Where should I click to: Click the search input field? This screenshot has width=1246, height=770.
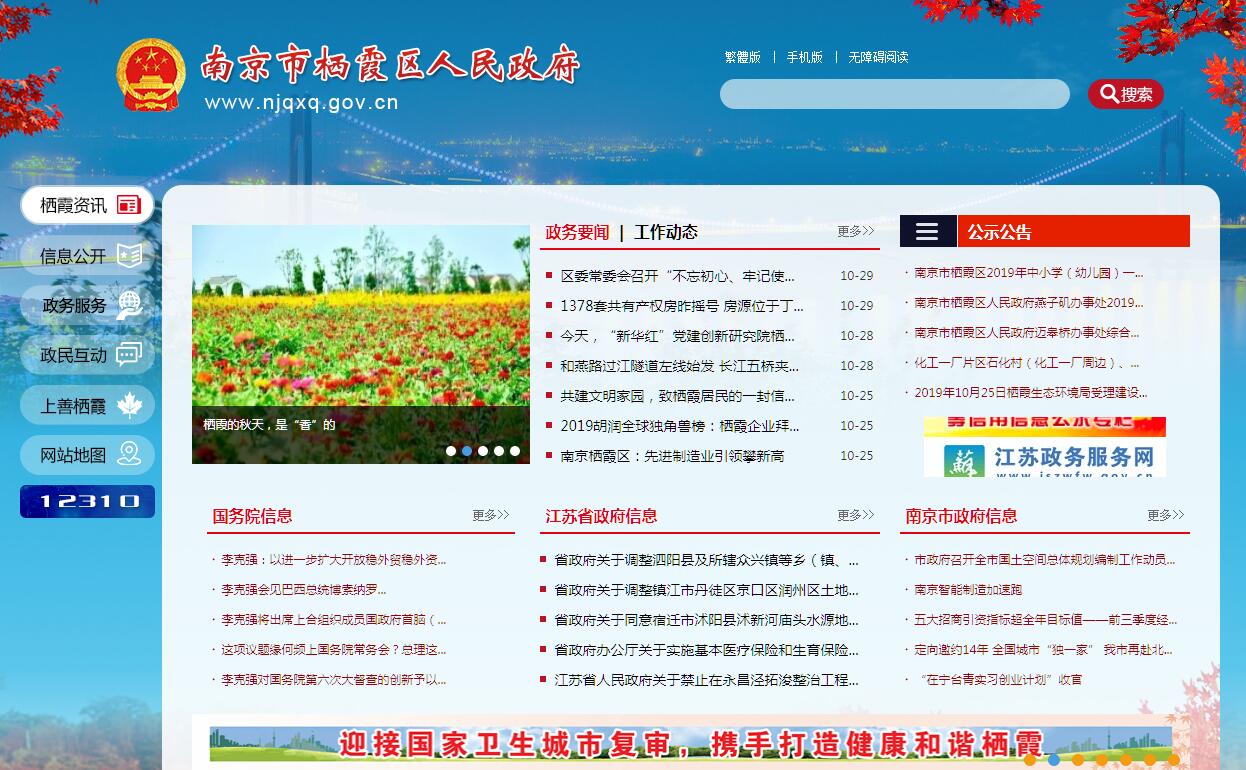(894, 94)
